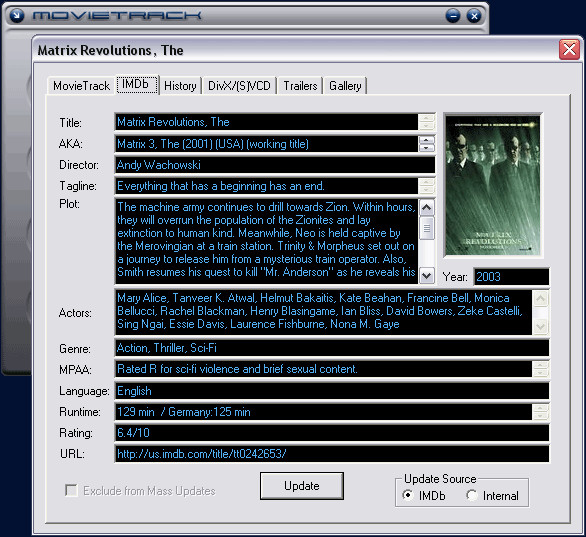Click the Language field English
586x537 pixels.
click(x=332, y=391)
